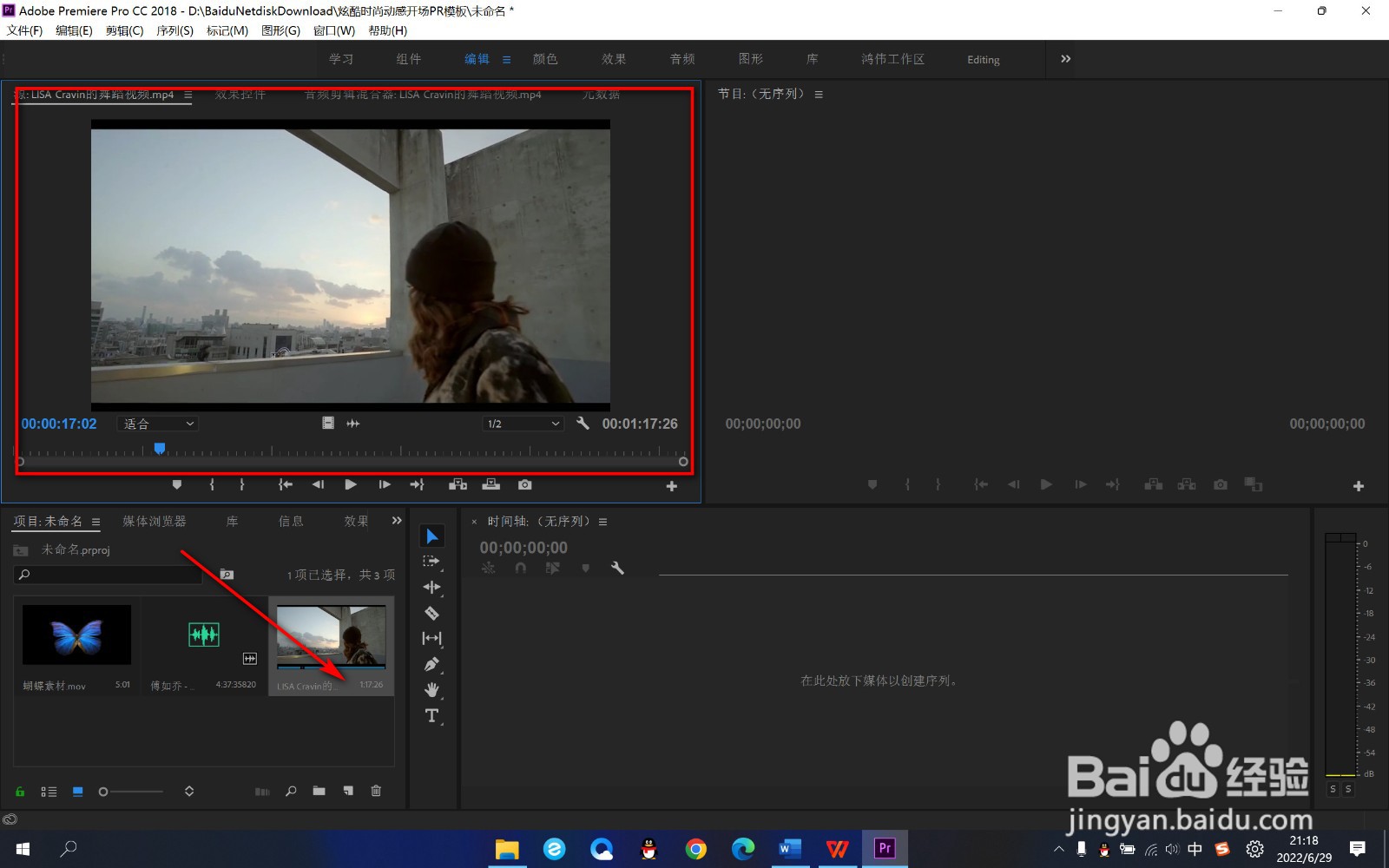The height and width of the screenshot is (868, 1389).
Task: Select the Ripple Edit tool
Action: (x=431, y=588)
